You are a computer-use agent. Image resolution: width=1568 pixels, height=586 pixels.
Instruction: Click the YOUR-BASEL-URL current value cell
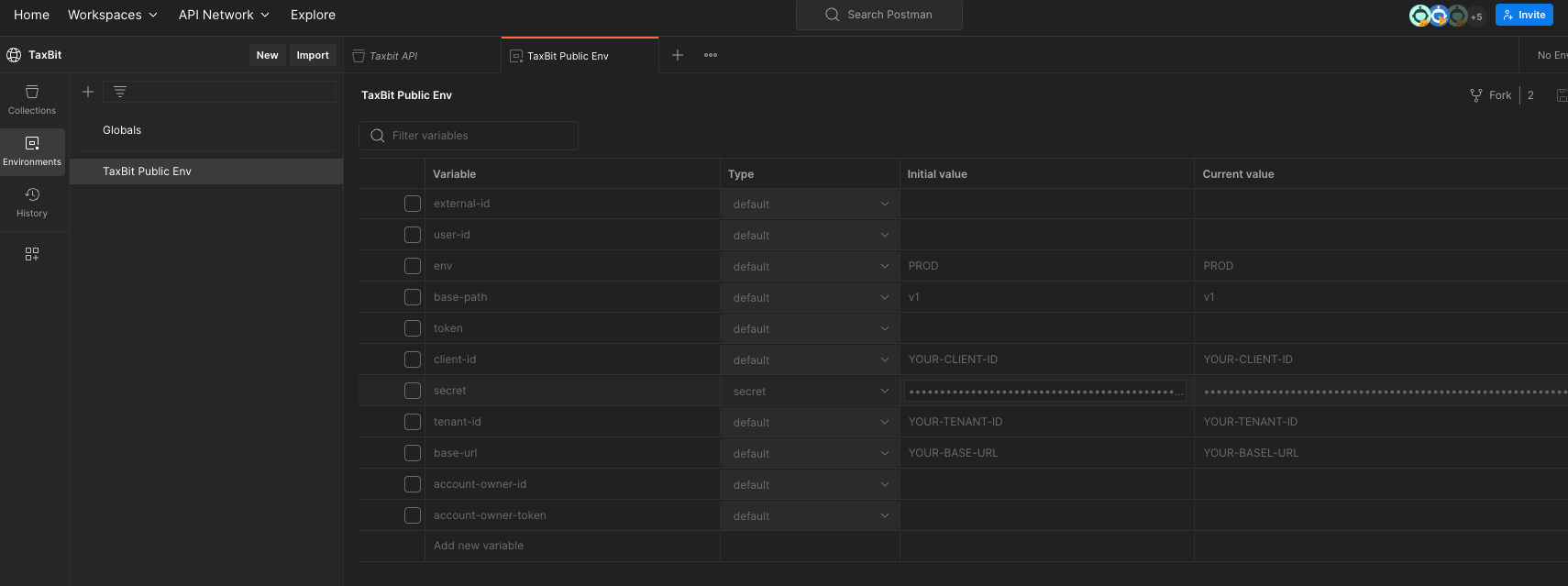coord(1381,453)
